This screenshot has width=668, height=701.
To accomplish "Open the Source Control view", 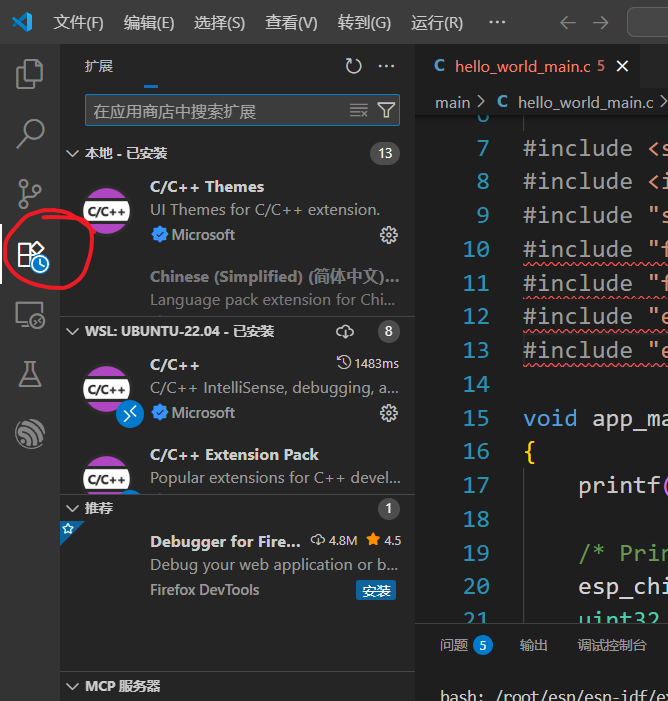I will coord(30,194).
